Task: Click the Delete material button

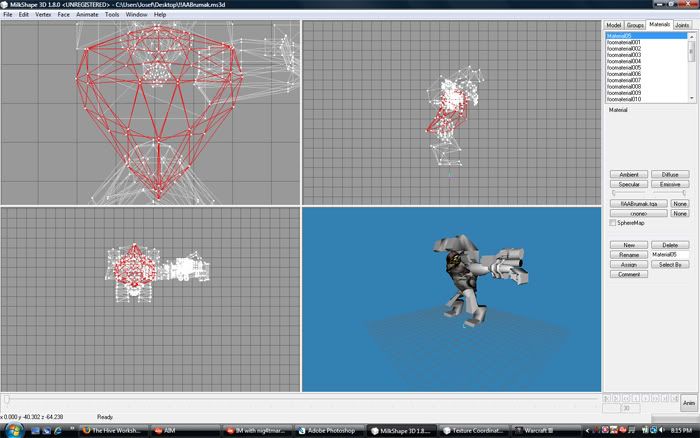Action: click(x=670, y=245)
